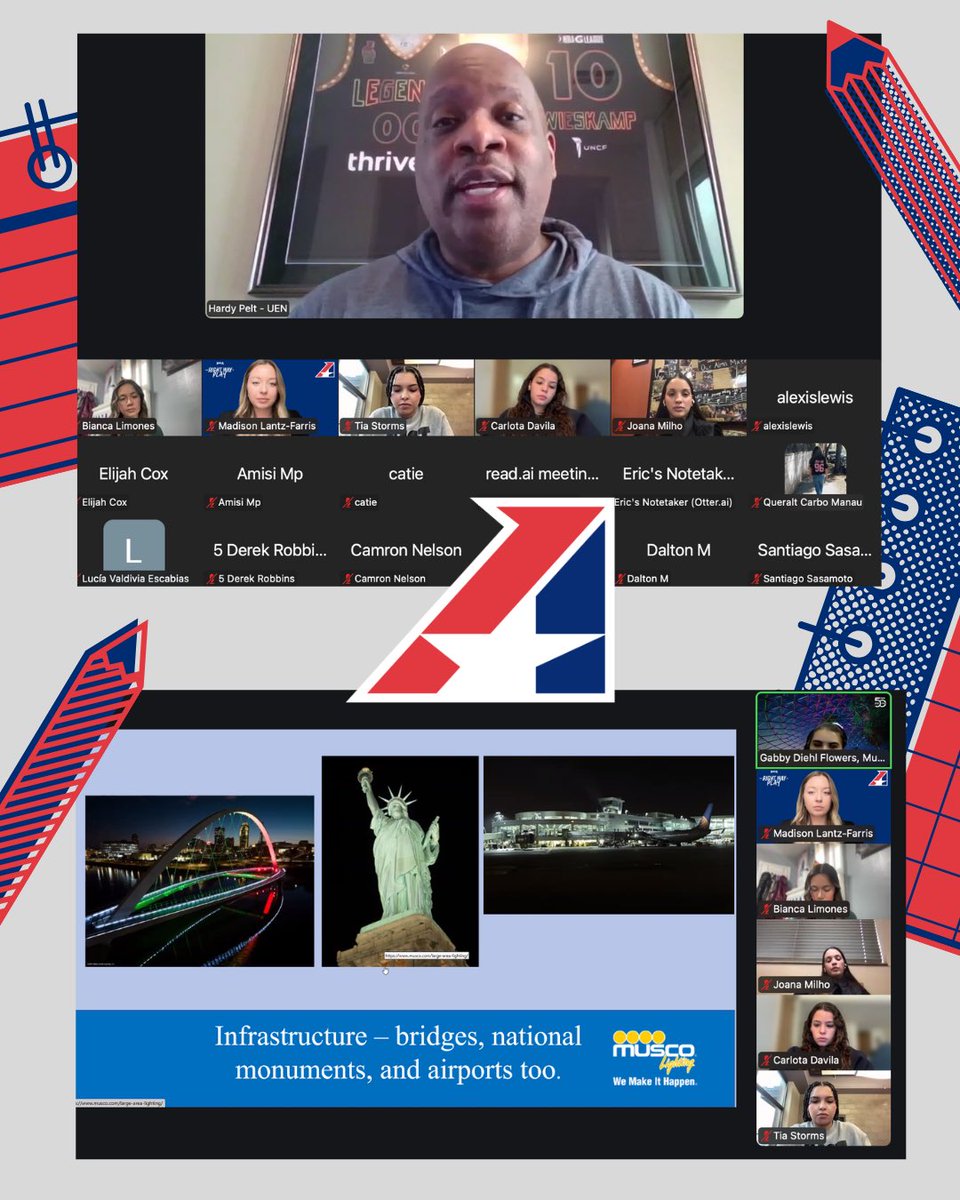Click Tia Storms's muted mic icon in slide-share sidebar

[x=765, y=1136]
